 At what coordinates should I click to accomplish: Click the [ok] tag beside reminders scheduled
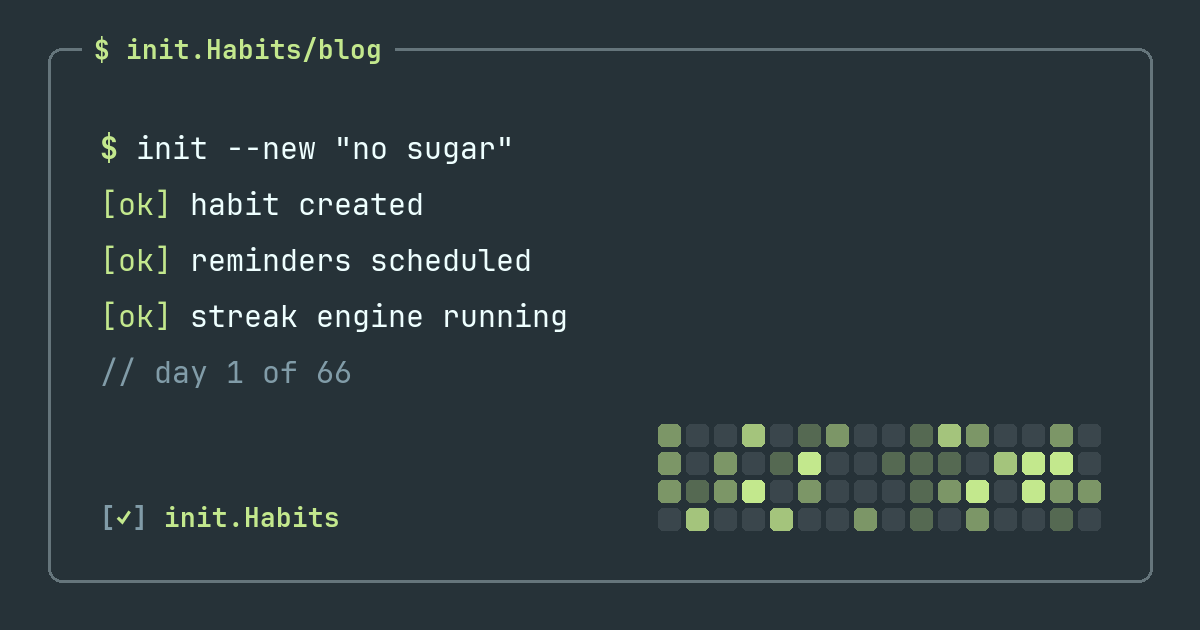[x=136, y=261]
